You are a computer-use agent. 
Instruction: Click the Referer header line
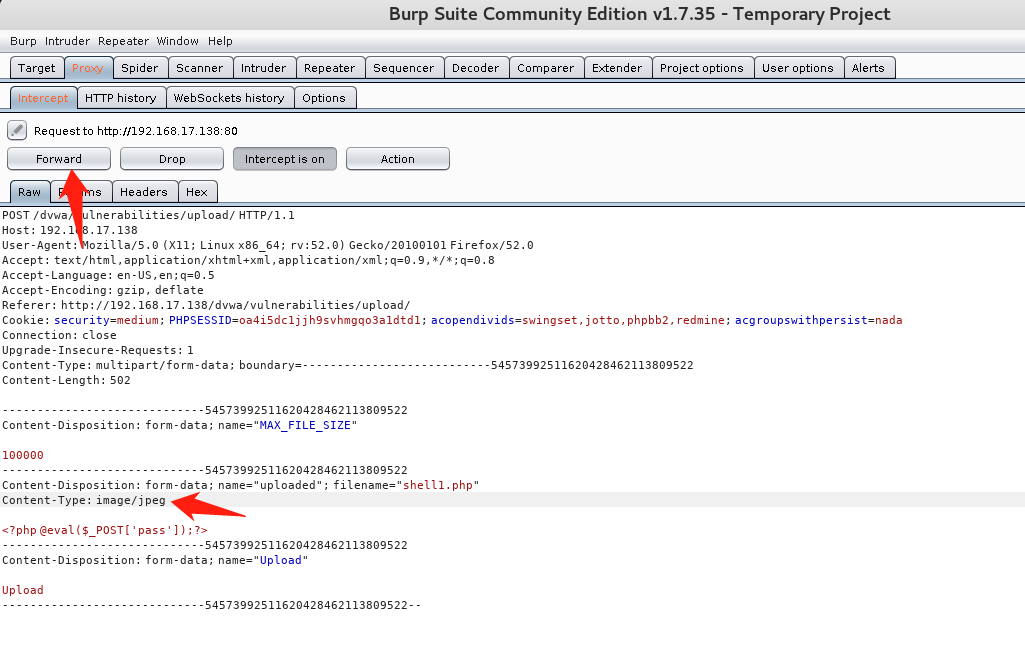206,305
